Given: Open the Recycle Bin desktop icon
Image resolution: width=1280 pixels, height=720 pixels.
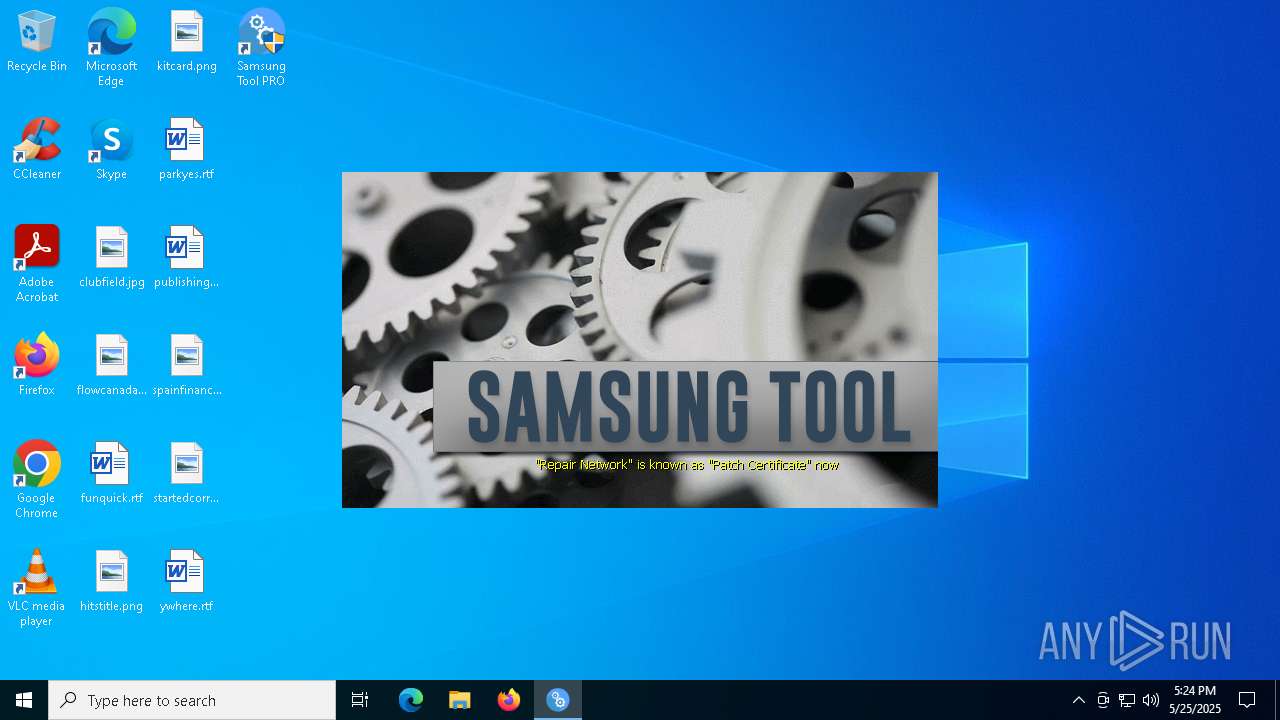Looking at the screenshot, I should click(x=37, y=42).
